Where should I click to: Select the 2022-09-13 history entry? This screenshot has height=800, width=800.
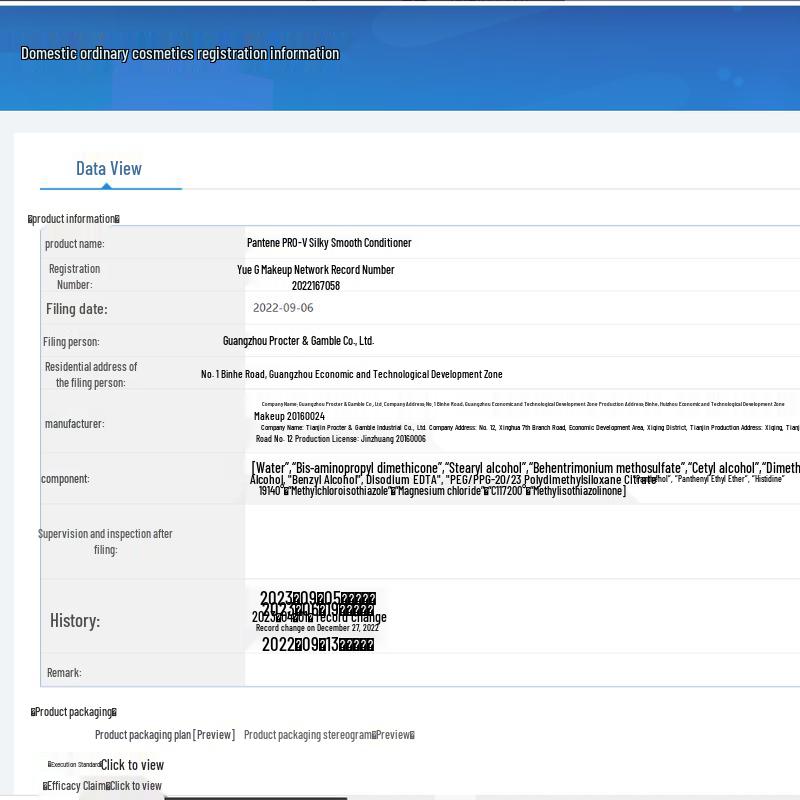317,645
